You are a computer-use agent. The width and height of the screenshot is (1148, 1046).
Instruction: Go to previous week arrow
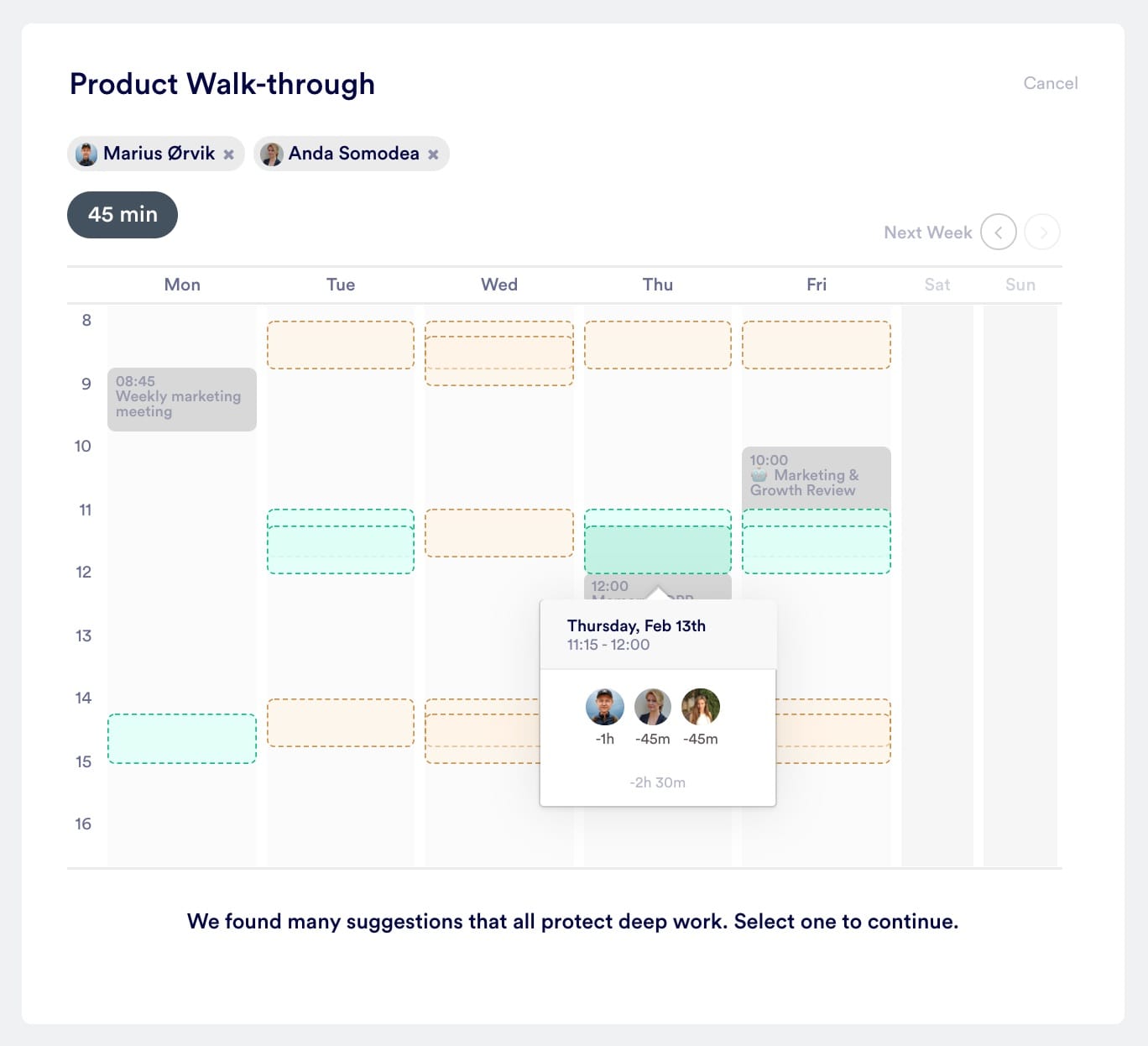999,232
